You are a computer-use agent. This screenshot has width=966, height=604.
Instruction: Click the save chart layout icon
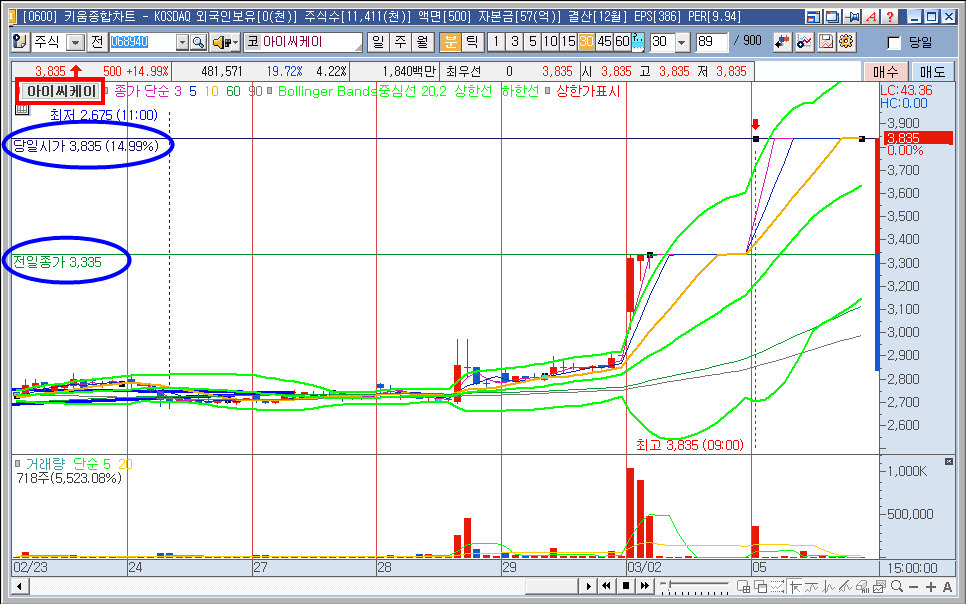click(826, 42)
